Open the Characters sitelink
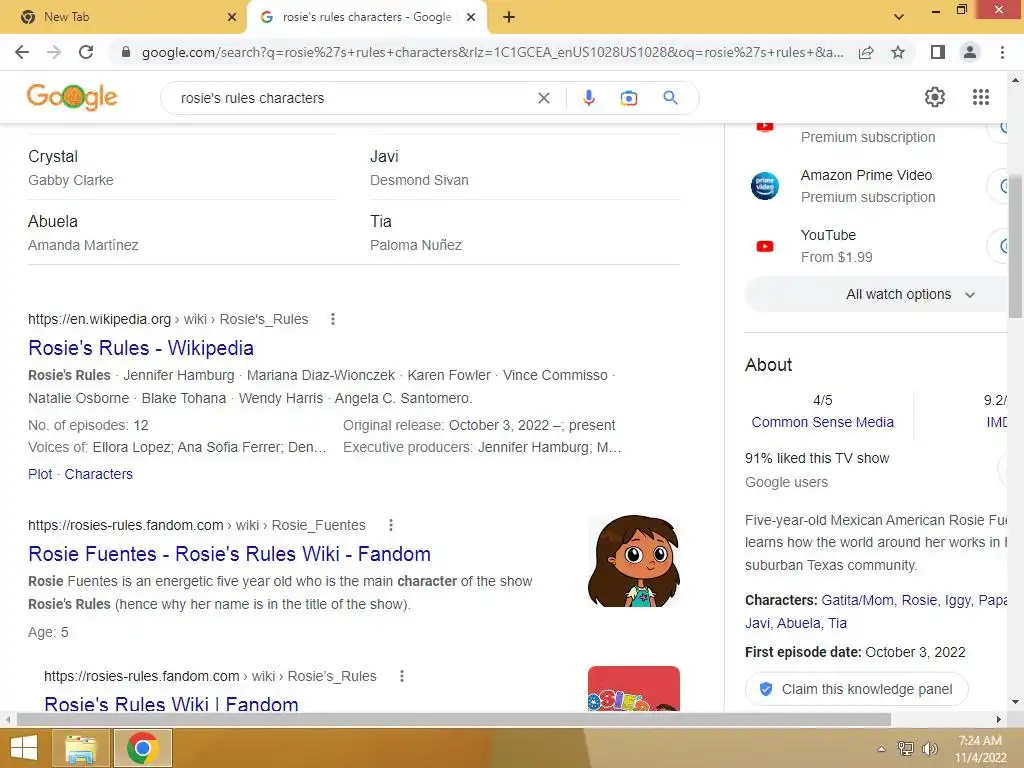1024x768 pixels. click(99, 474)
